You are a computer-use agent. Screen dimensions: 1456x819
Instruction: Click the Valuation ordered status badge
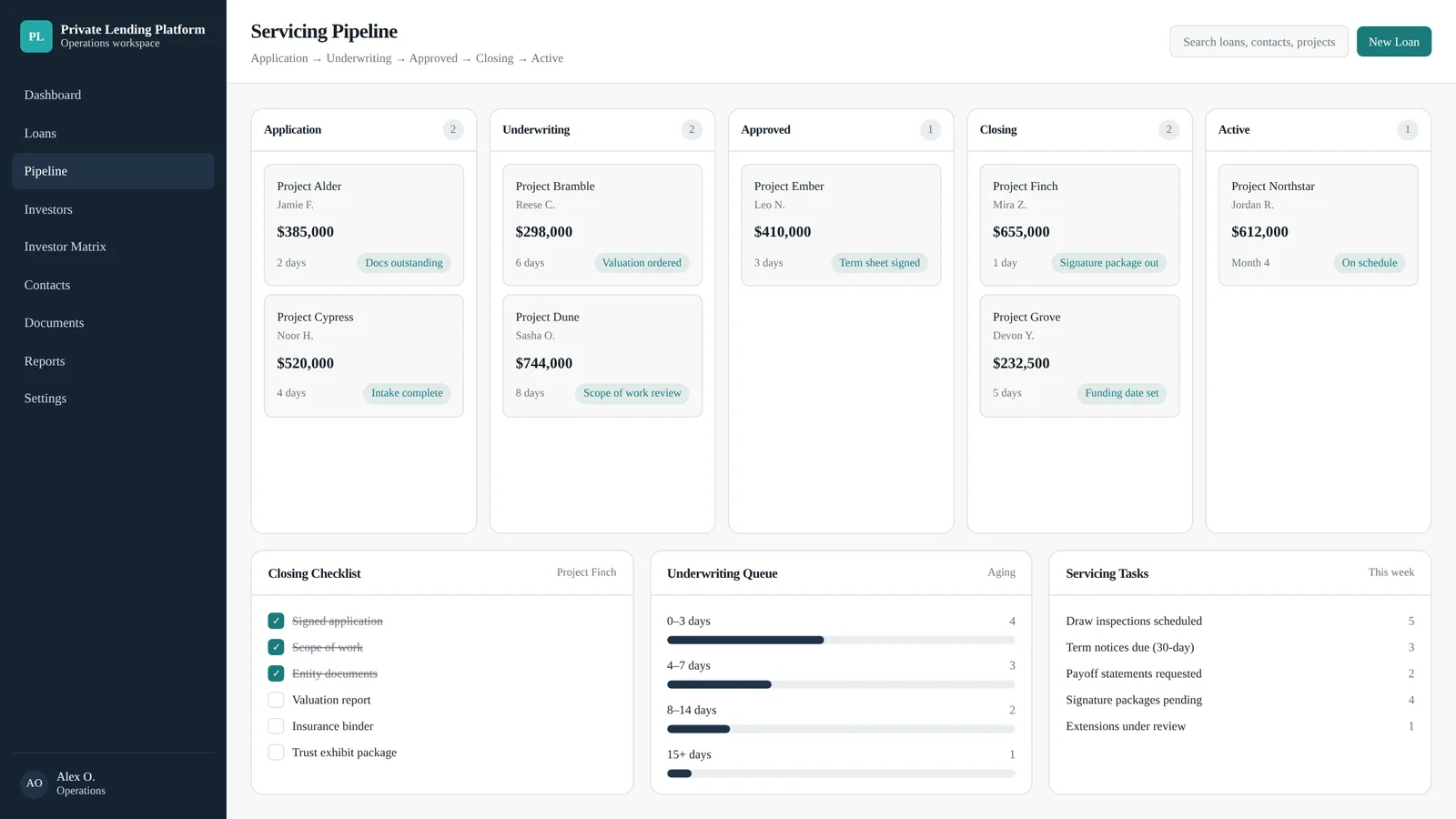(x=642, y=263)
